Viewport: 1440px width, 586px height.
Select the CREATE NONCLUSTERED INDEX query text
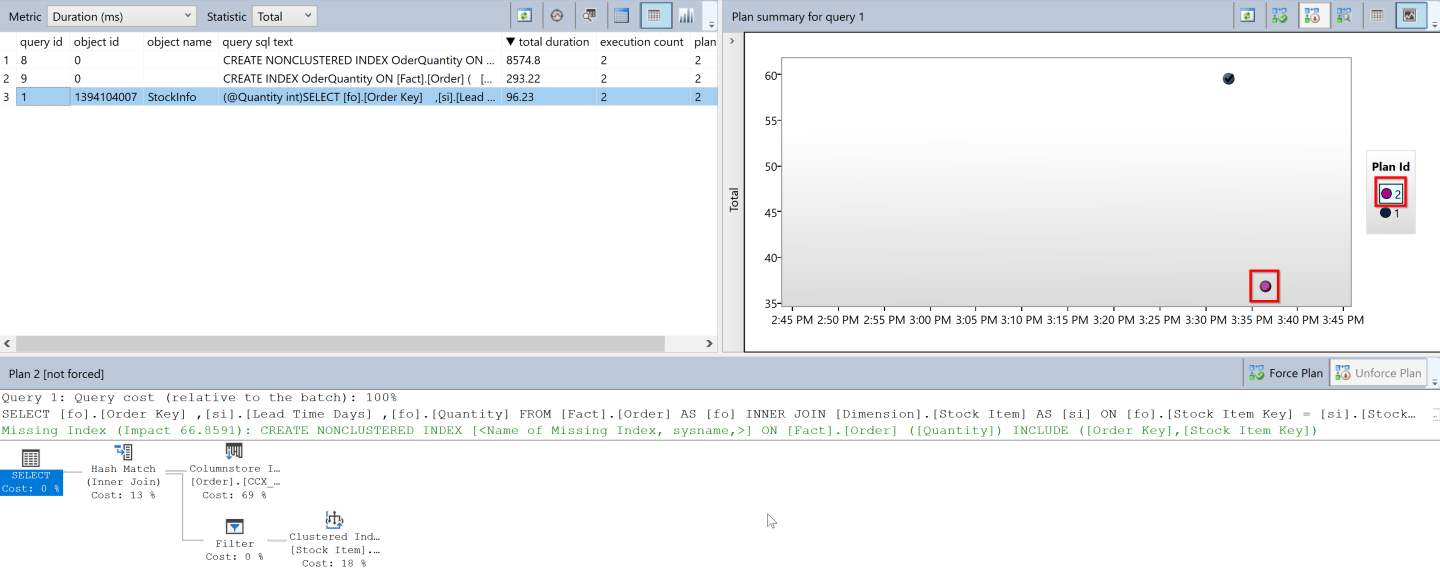[359, 60]
